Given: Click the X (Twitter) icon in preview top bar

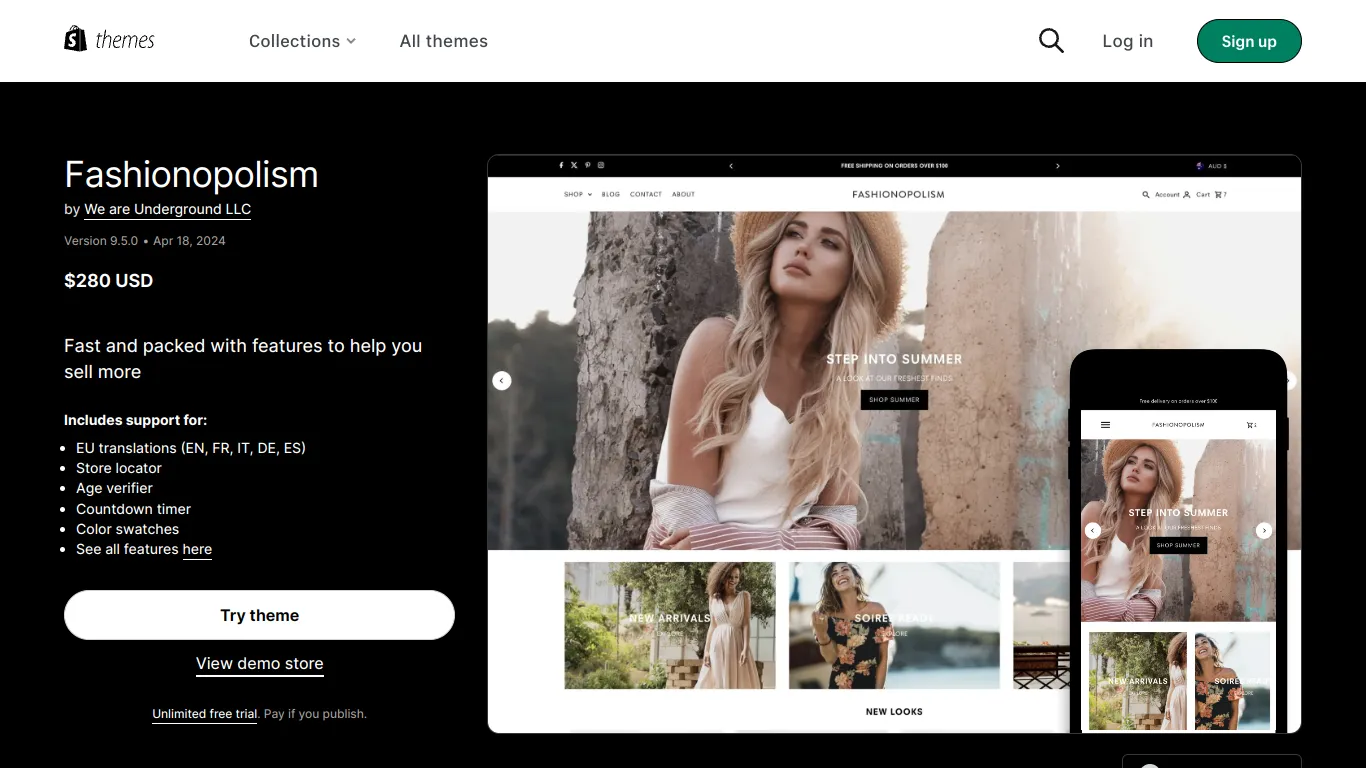Looking at the screenshot, I should pyautogui.click(x=574, y=165).
